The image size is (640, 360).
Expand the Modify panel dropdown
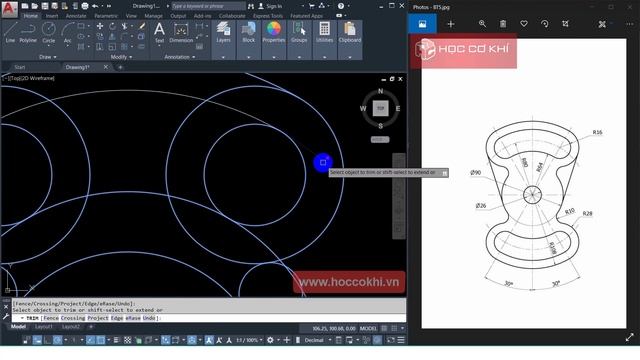click(x=121, y=57)
